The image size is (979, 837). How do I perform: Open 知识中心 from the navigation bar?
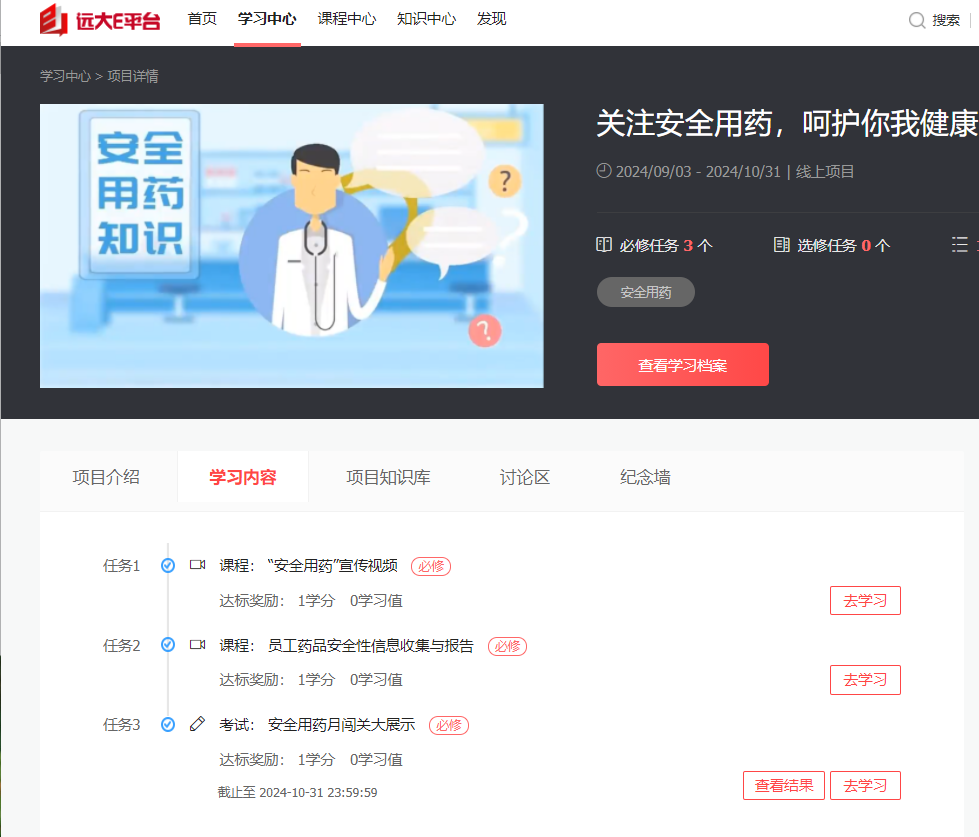tap(426, 19)
